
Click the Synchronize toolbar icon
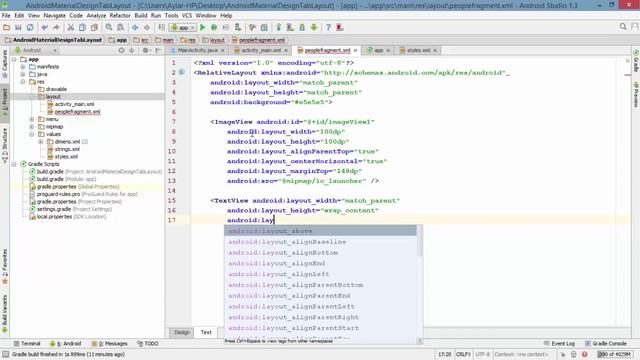pos(30,27)
